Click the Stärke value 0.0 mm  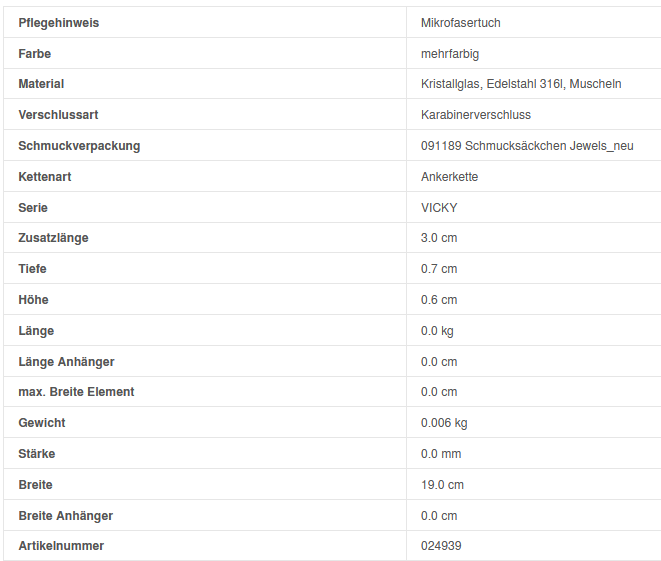tap(441, 454)
